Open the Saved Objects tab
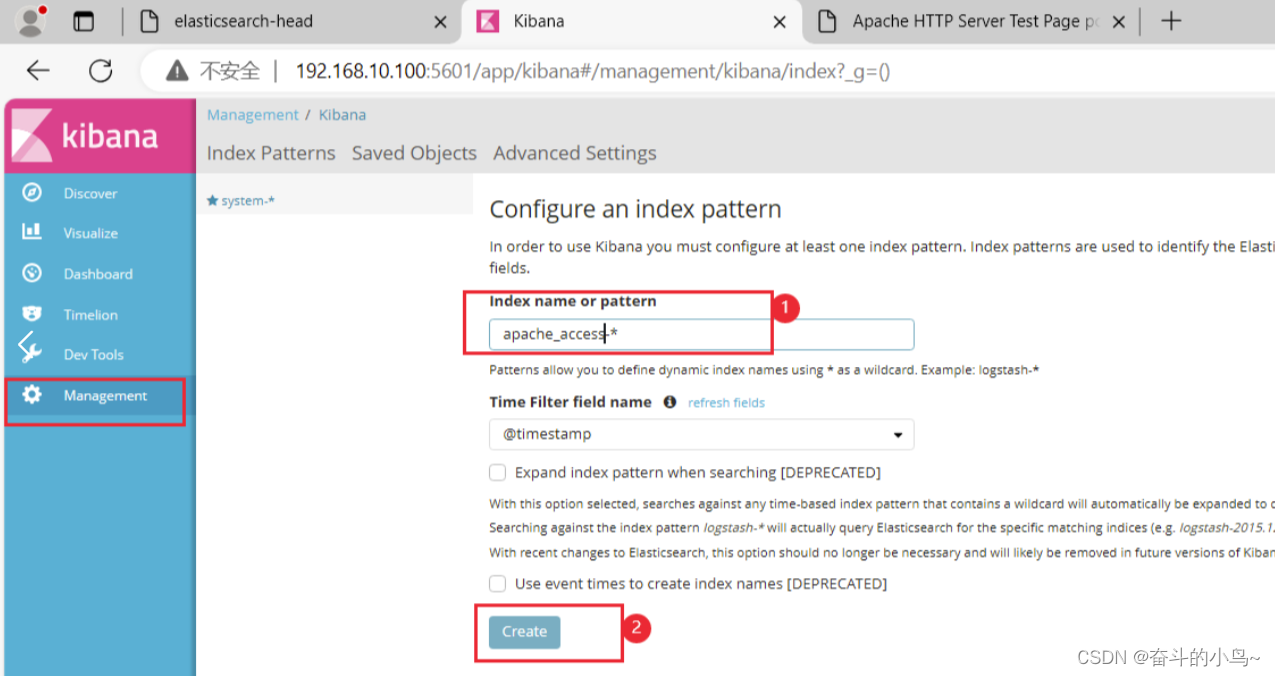 (414, 153)
